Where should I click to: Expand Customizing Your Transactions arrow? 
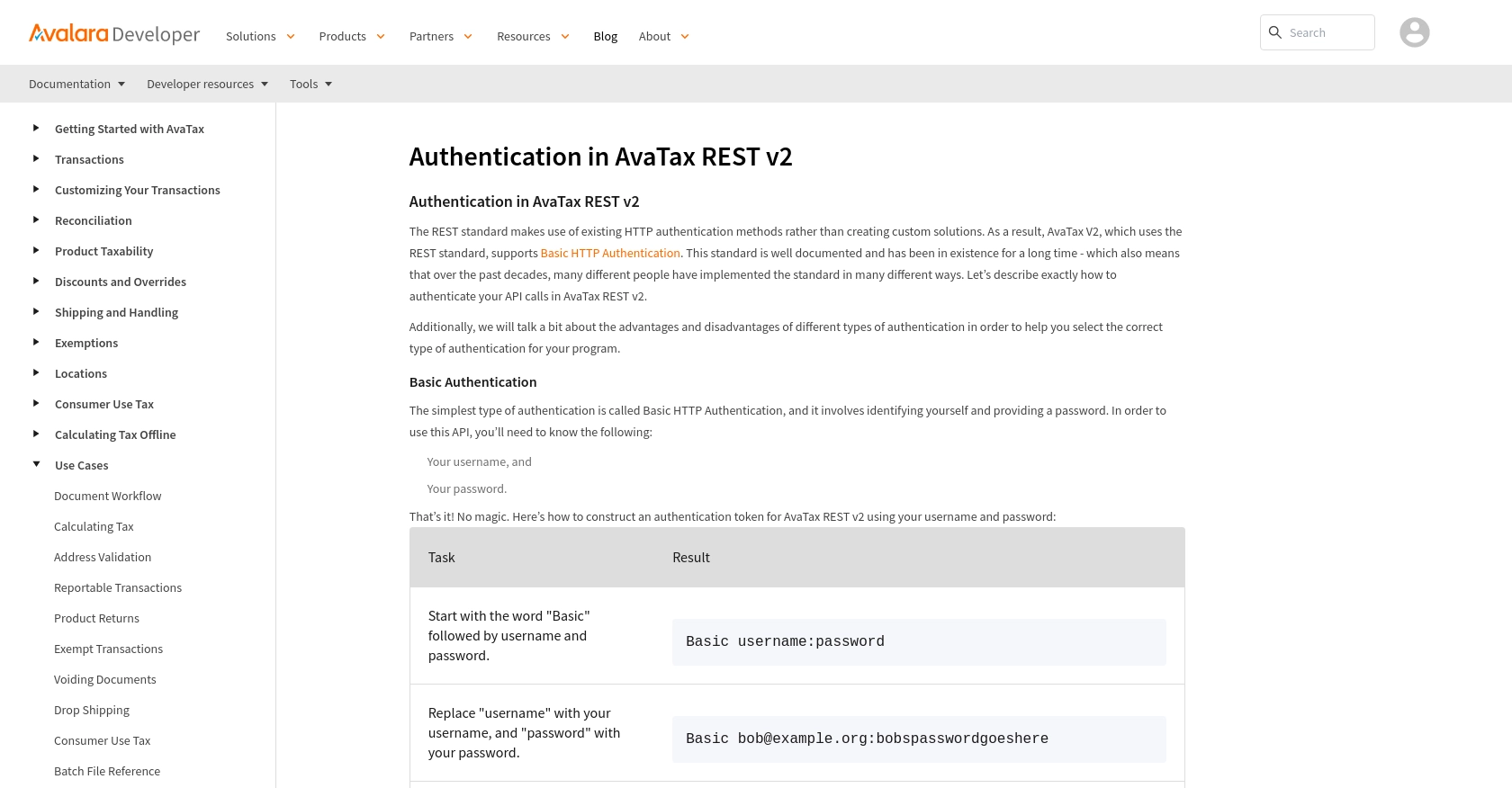click(x=36, y=189)
